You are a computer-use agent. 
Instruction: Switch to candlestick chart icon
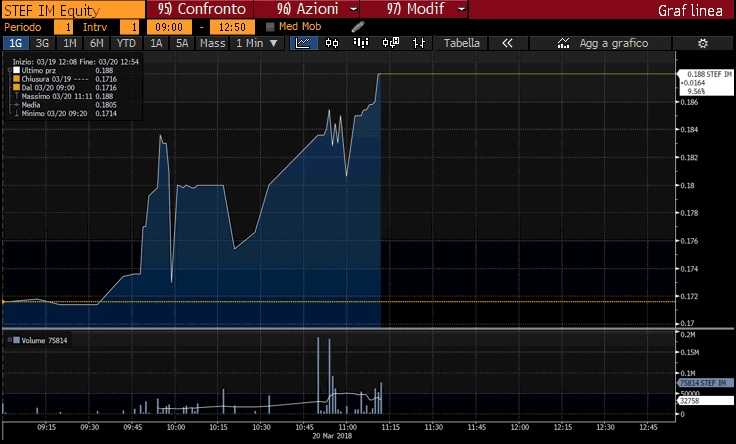click(x=332, y=43)
